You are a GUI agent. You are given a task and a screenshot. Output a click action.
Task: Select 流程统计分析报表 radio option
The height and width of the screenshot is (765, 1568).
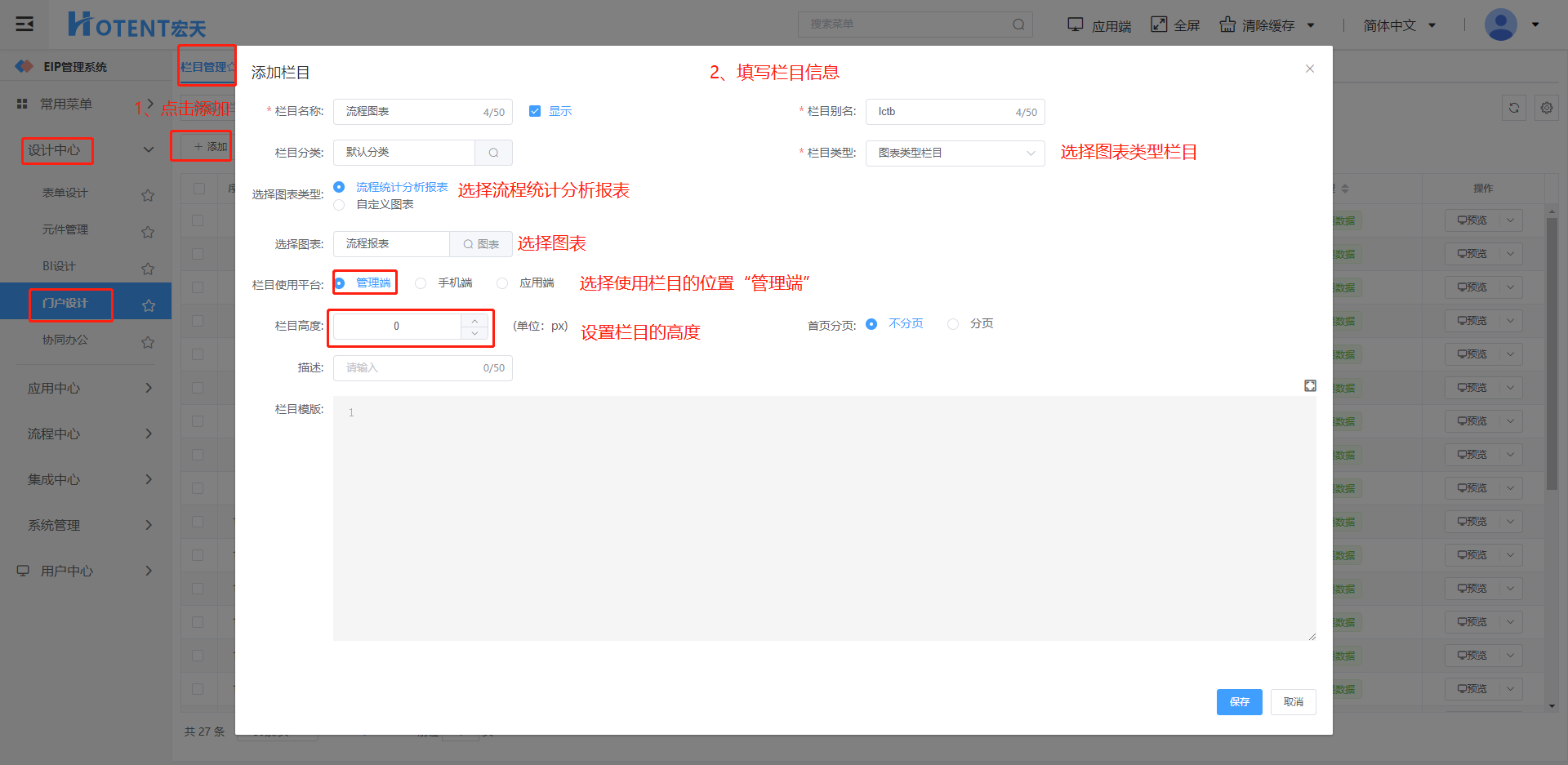click(x=339, y=187)
